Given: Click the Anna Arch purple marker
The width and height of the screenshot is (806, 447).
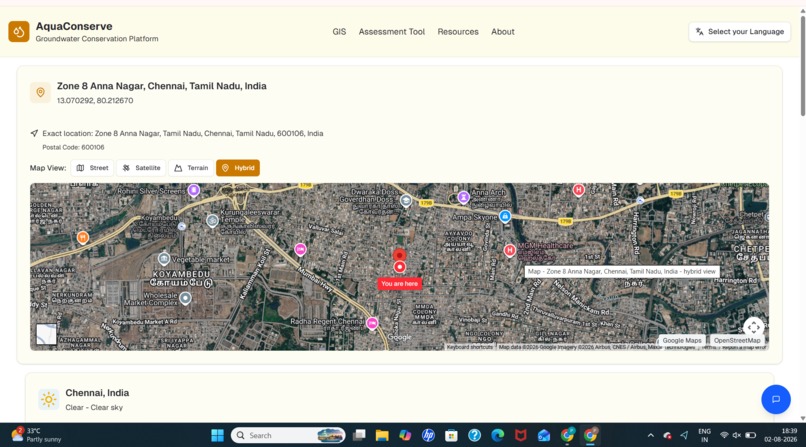Looking at the screenshot, I should pos(464,197).
